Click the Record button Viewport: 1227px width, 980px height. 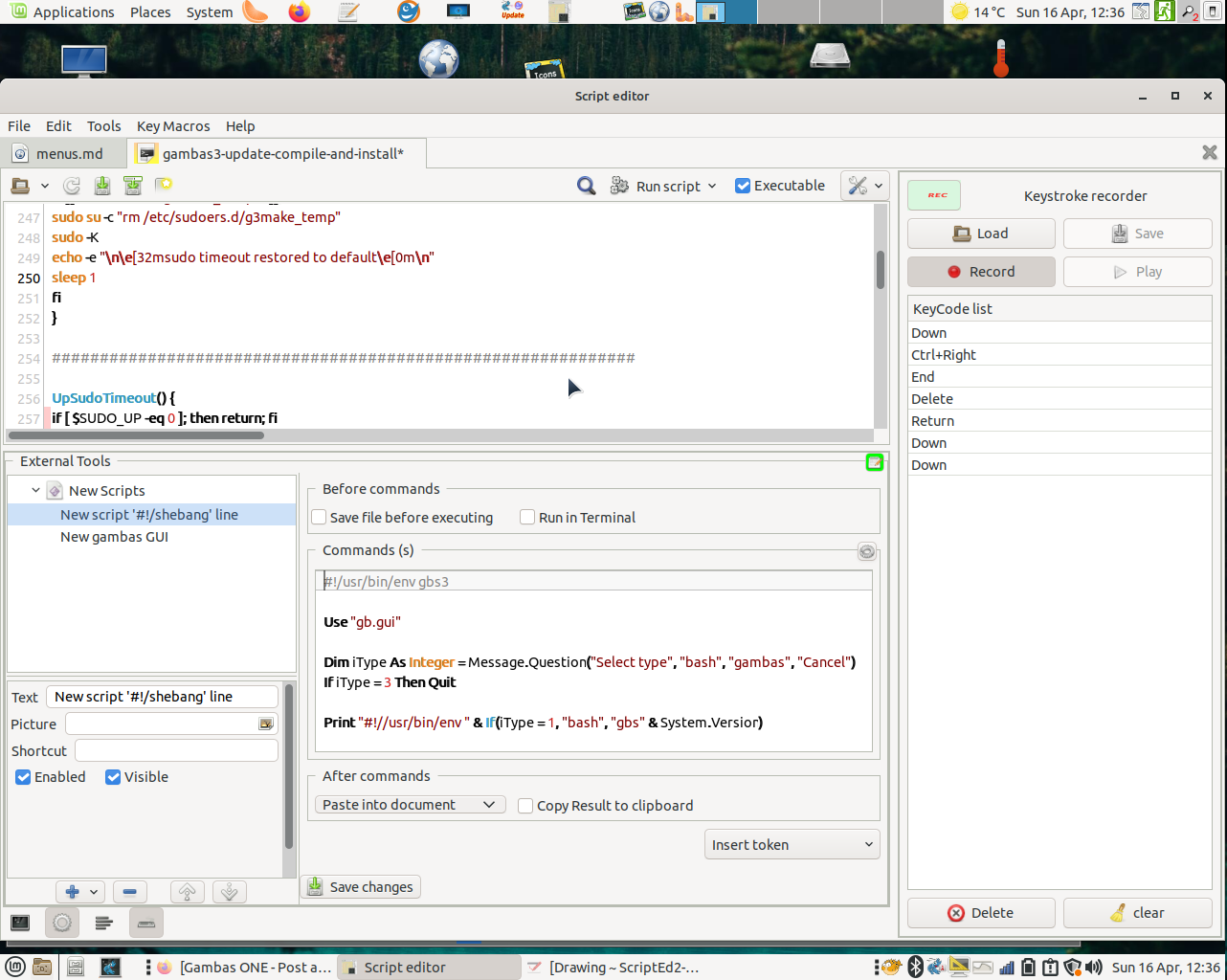(x=981, y=272)
